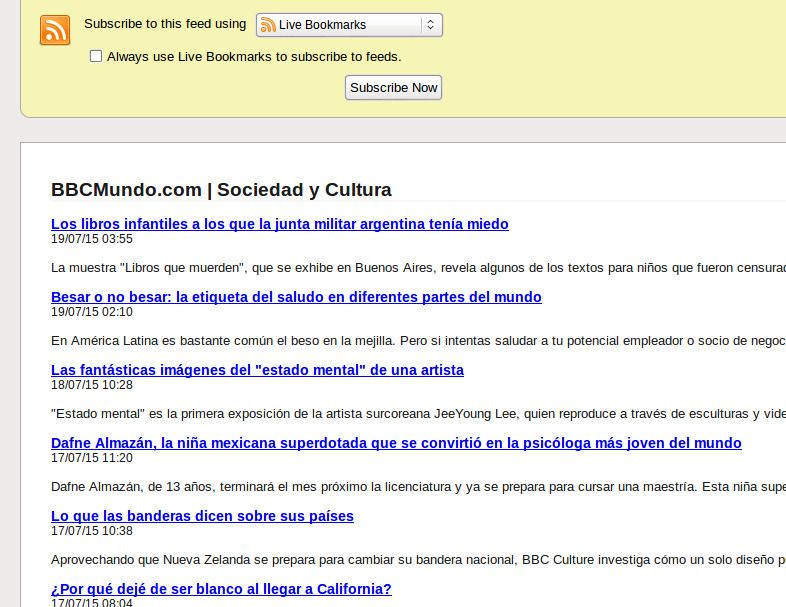Click the date 17/07/15 10:38
Screen dimensions: 786x607
coord(92,531)
